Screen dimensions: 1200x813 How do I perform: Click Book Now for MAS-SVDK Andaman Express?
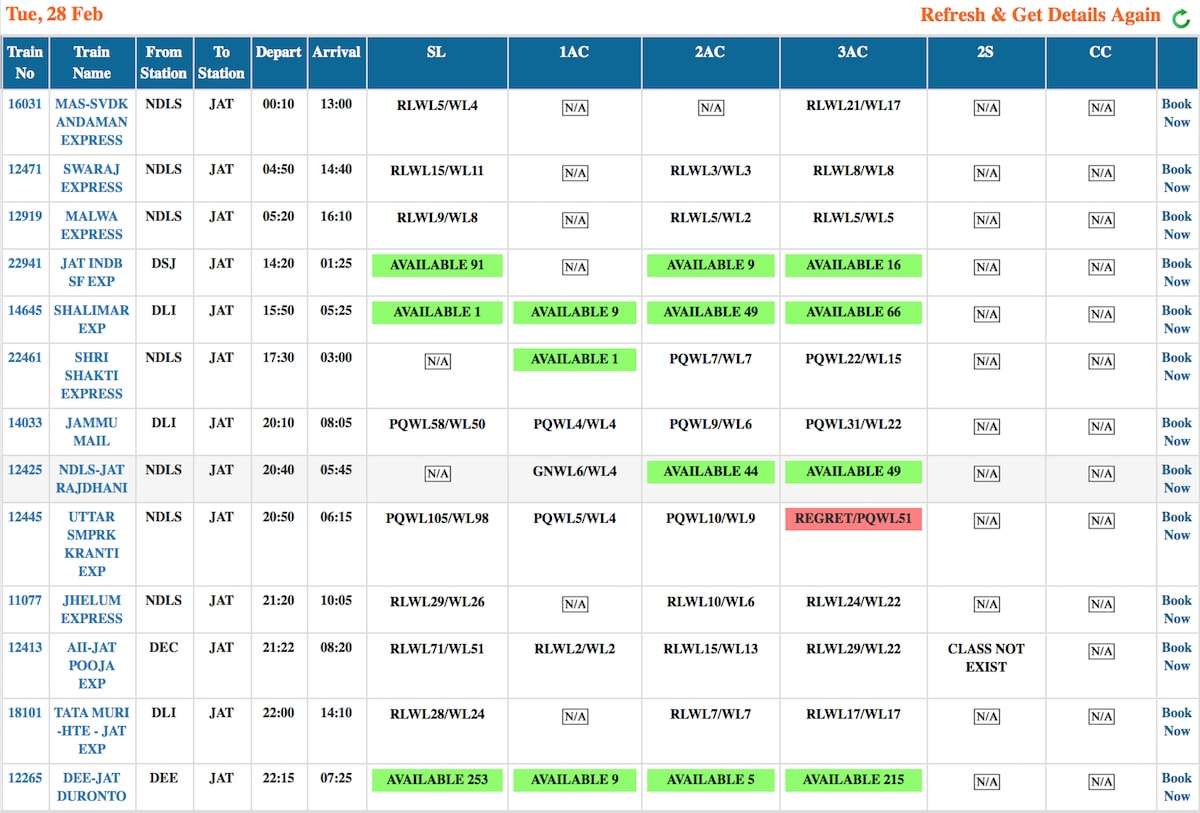pyautogui.click(x=1176, y=113)
